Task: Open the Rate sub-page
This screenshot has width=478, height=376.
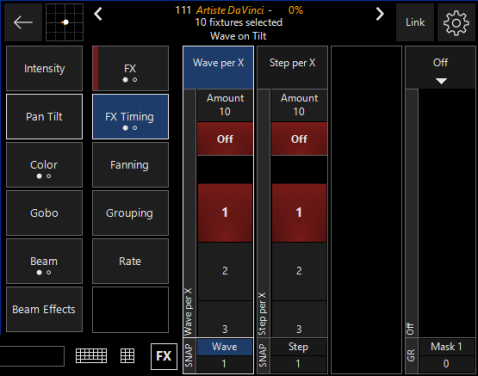Action: [x=130, y=261]
